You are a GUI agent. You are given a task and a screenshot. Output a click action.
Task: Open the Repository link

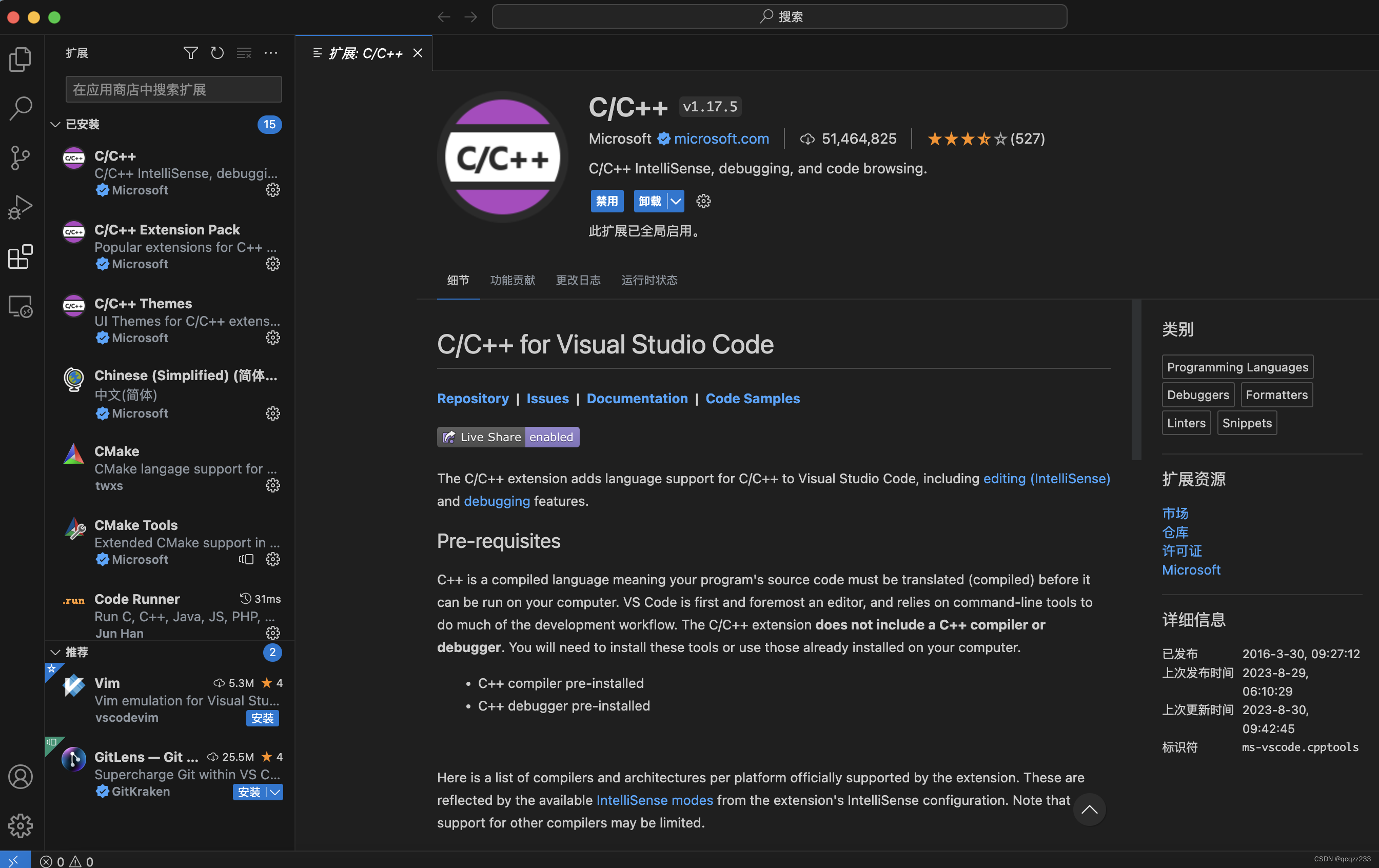click(x=473, y=398)
